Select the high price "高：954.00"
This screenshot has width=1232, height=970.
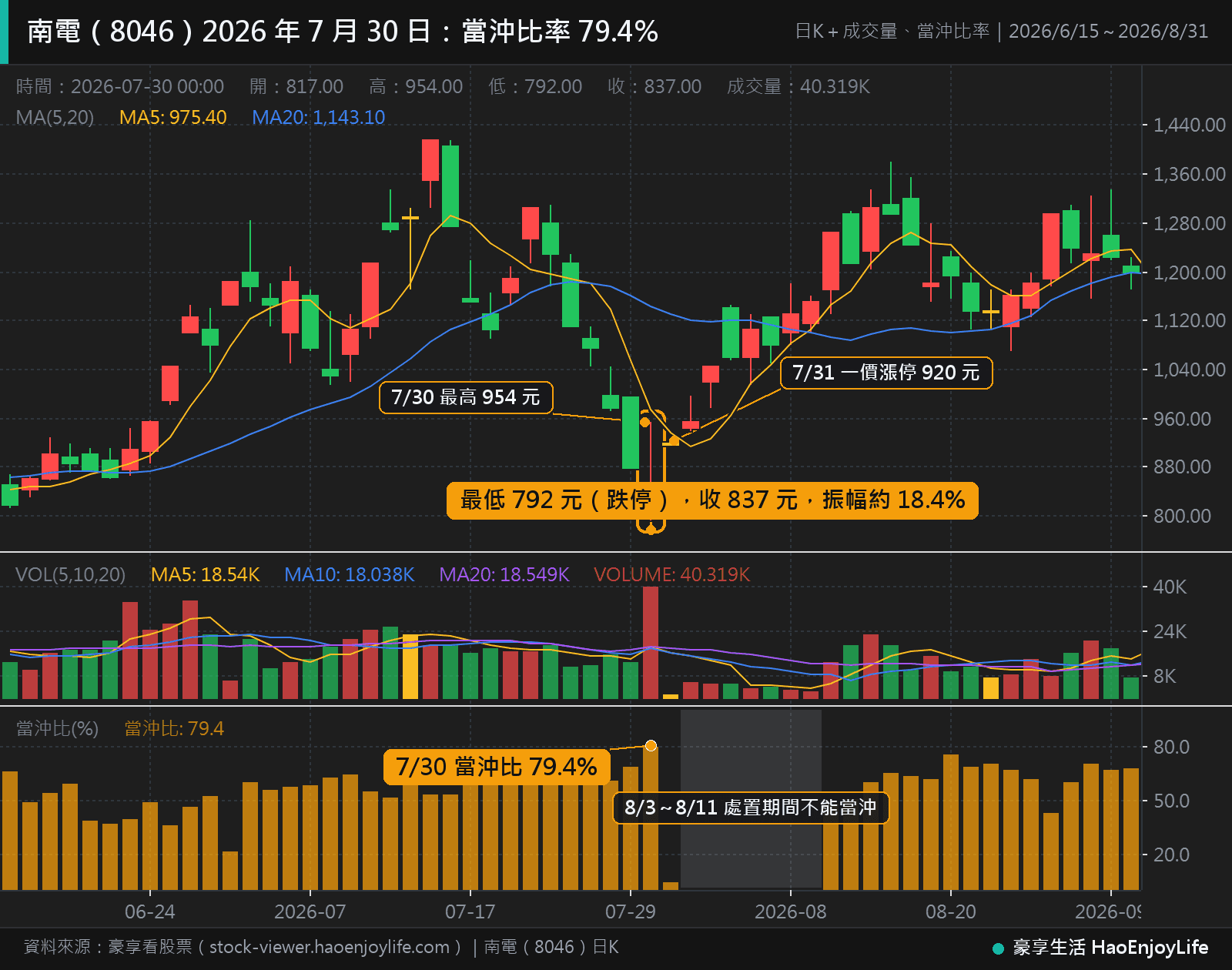point(416,86)
